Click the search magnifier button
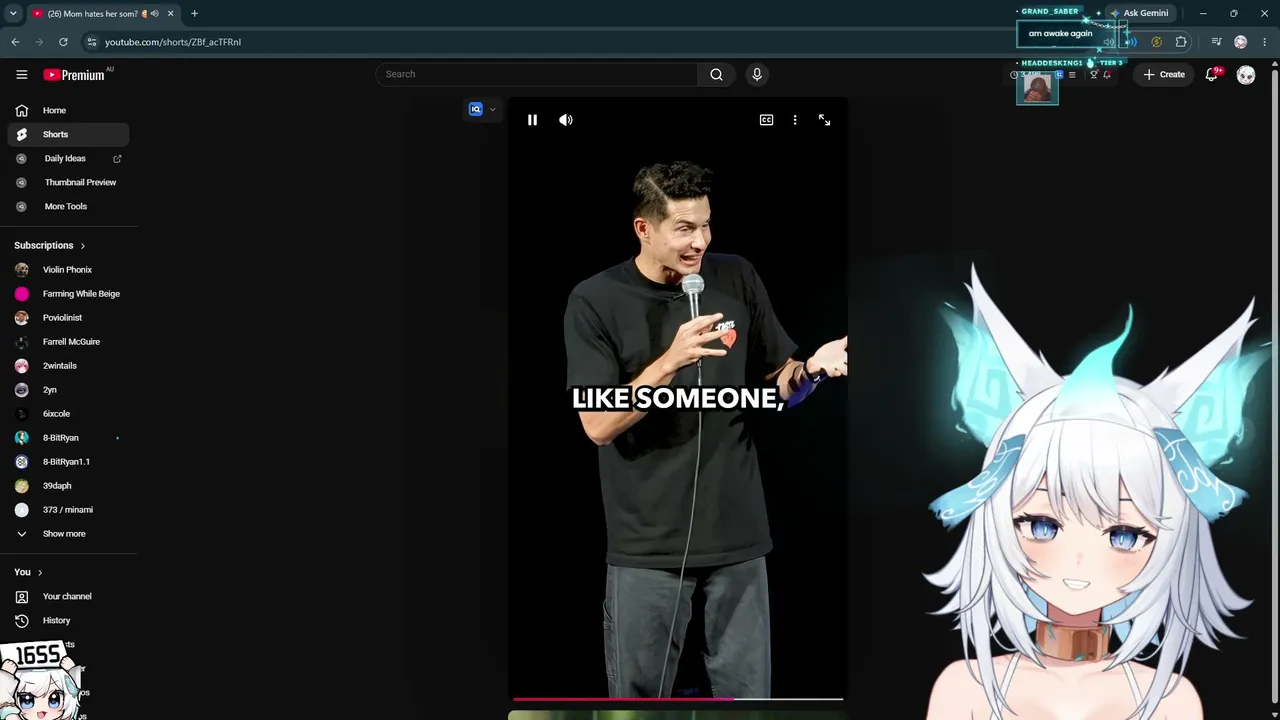Image resolution: width=1280 pixels, height=720 pixels. (716, 74)
